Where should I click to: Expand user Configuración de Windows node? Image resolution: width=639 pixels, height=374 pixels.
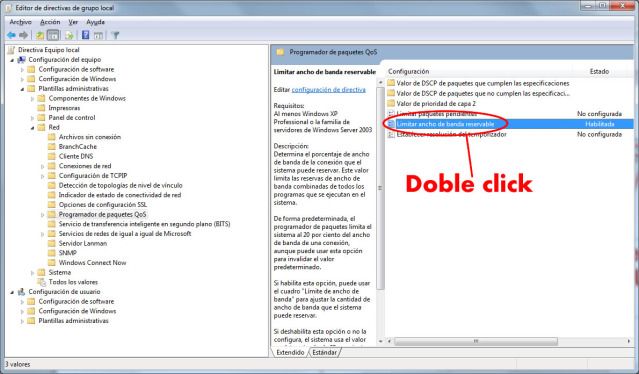coord(22,311)
